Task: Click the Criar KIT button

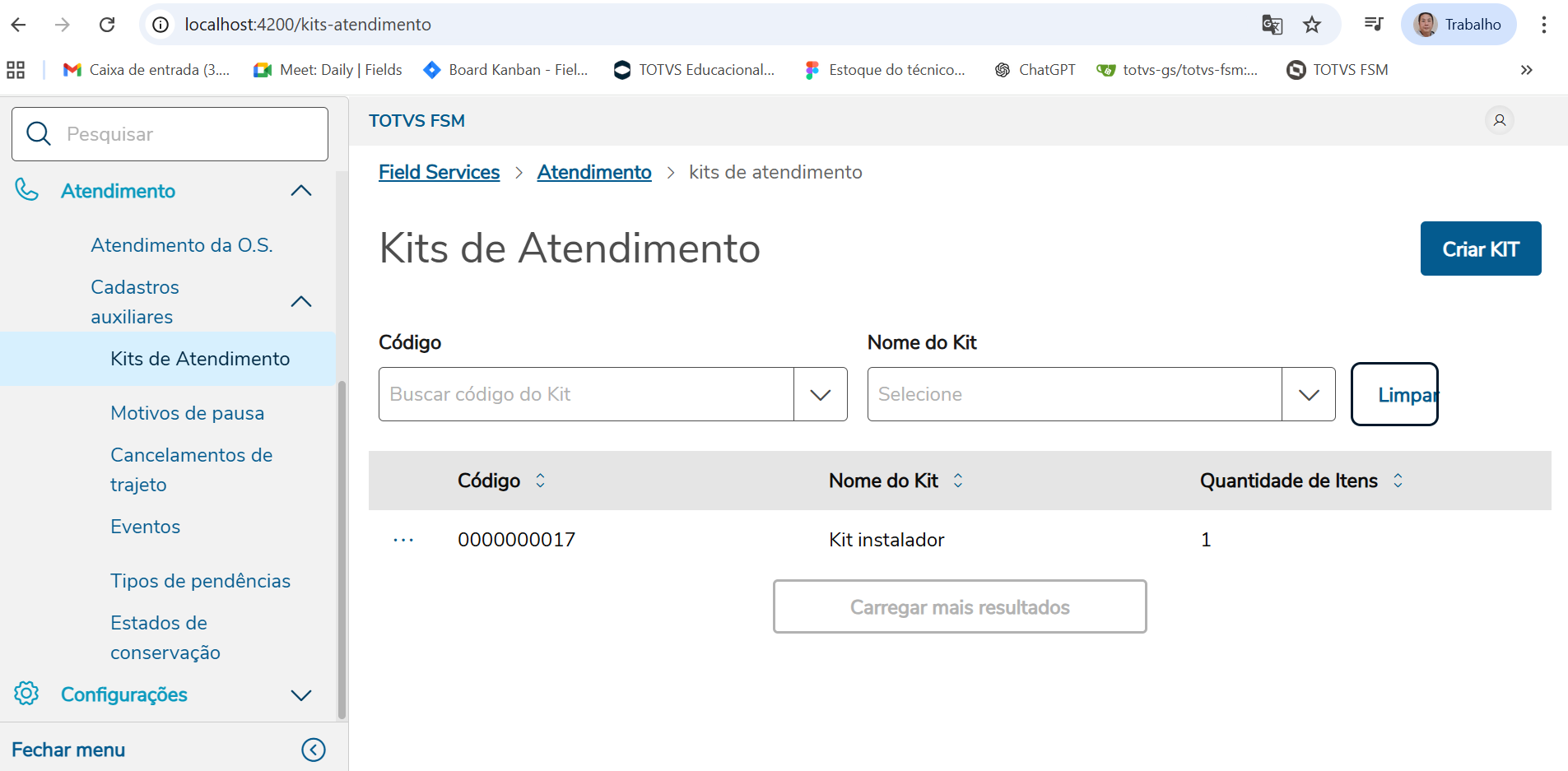Action: 1480,248
